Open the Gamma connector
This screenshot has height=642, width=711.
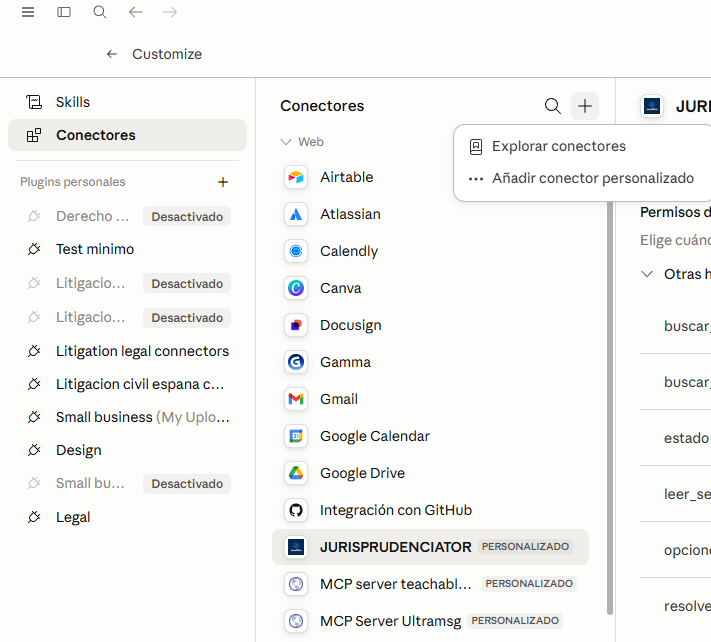point(430,362)
